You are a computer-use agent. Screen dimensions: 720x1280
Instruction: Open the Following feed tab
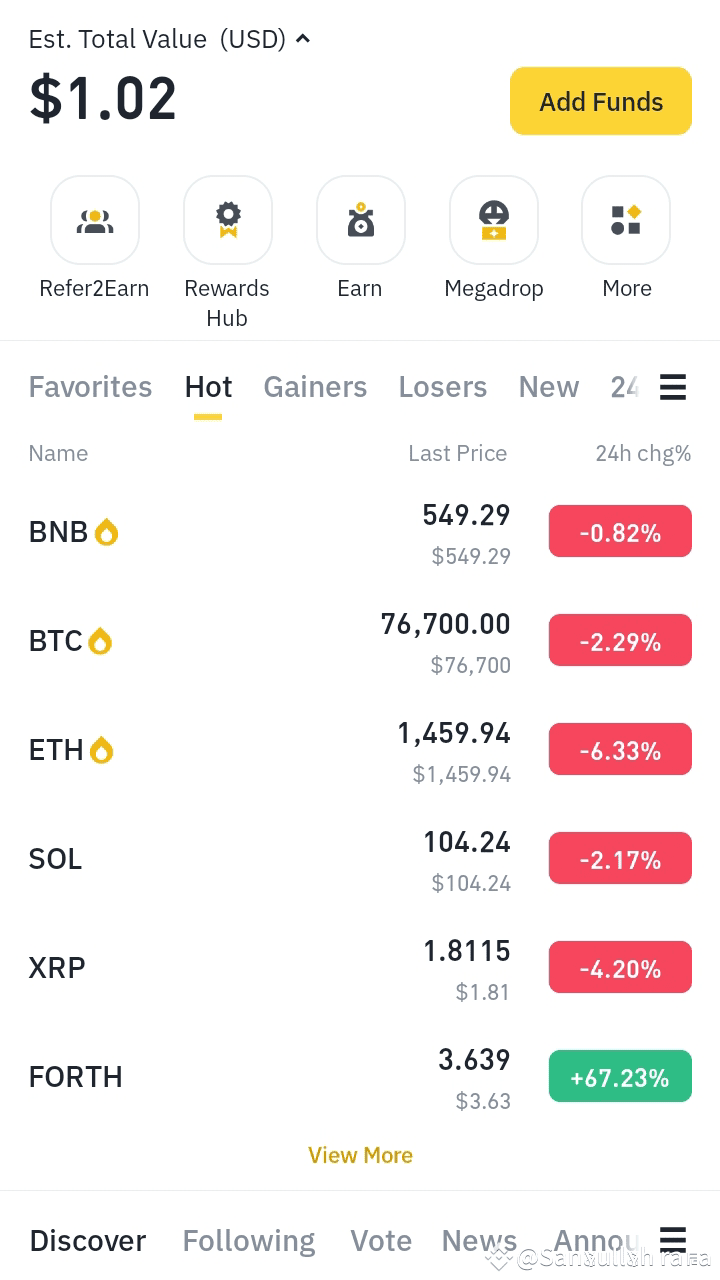pos(249,1241)
